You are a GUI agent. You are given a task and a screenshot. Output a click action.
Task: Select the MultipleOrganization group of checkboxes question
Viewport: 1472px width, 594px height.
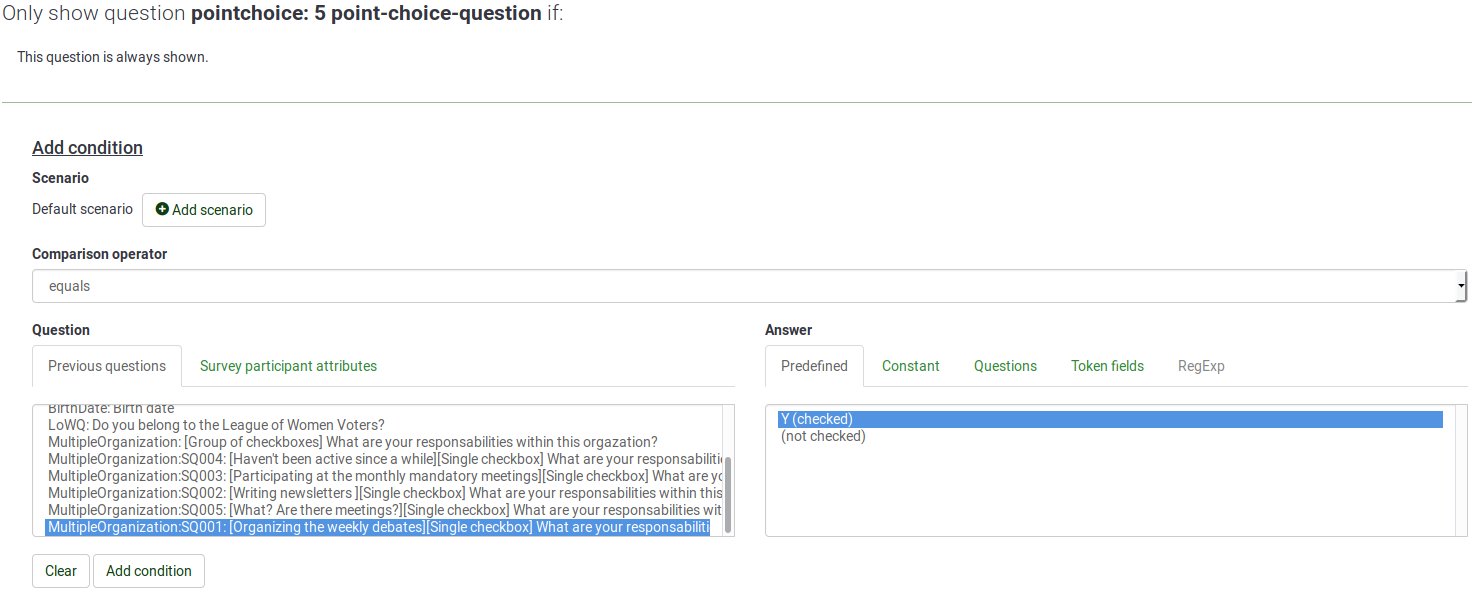[x=352, y=442]
